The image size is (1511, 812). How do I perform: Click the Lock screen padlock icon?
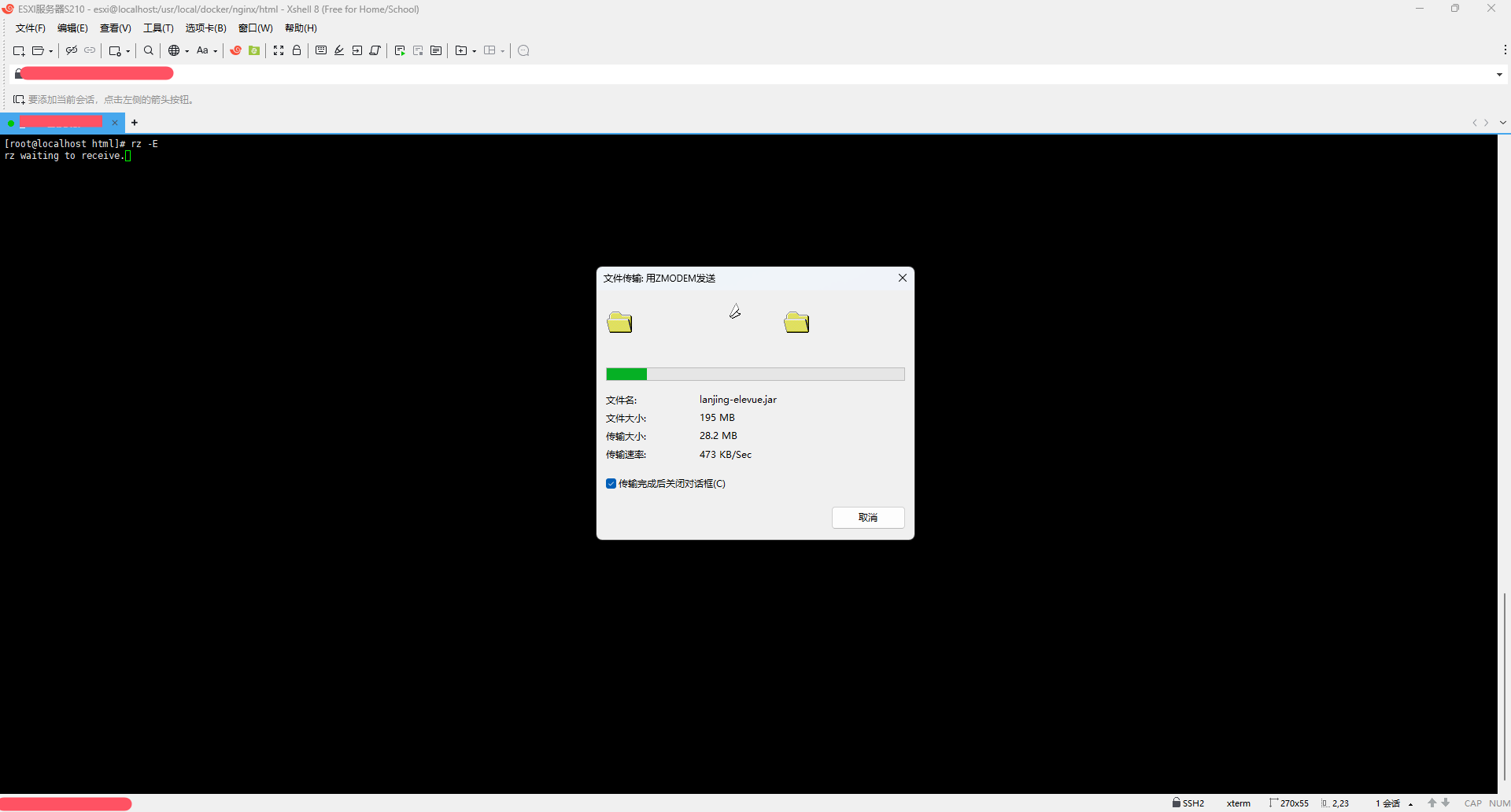pyautogui.click(x=297, y=50)
